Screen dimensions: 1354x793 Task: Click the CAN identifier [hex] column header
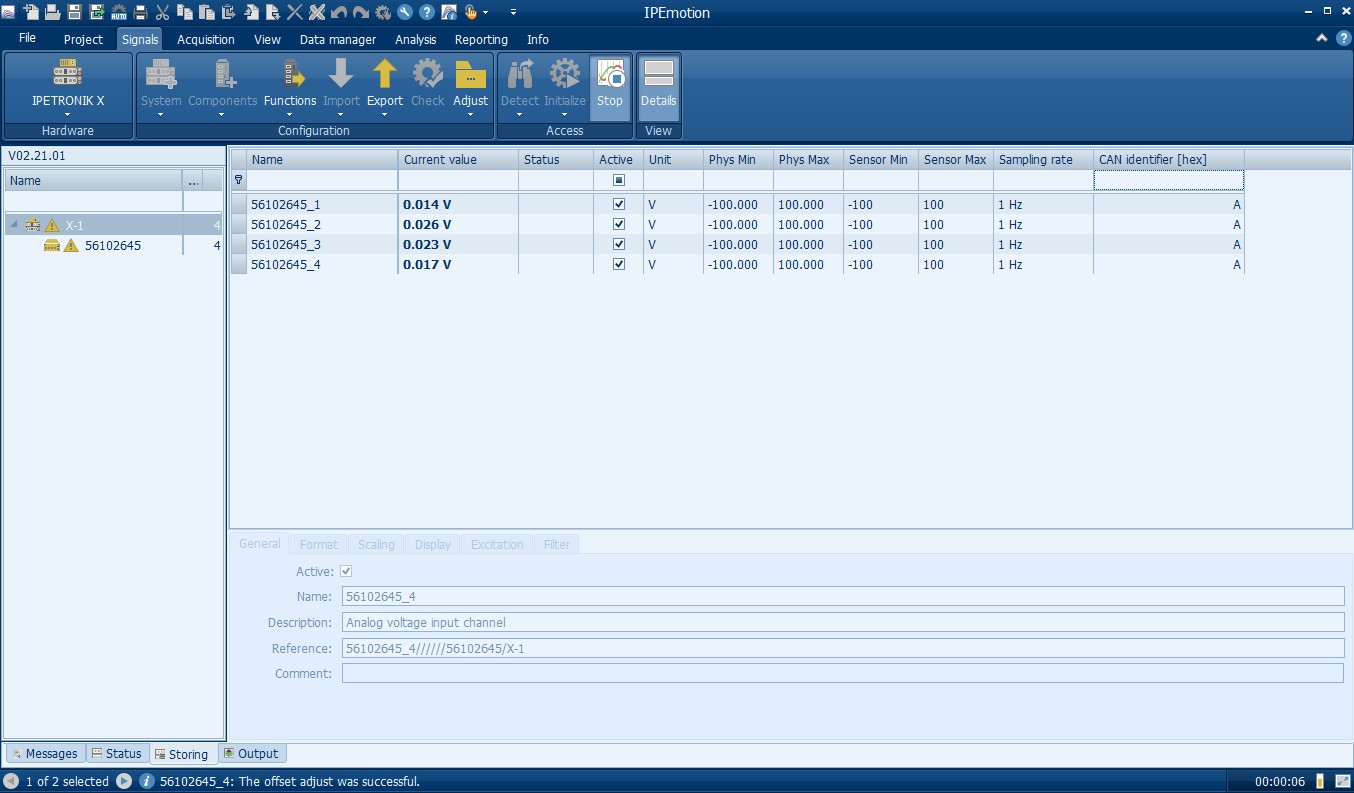pyautogui.click(x=1169, y=160)
